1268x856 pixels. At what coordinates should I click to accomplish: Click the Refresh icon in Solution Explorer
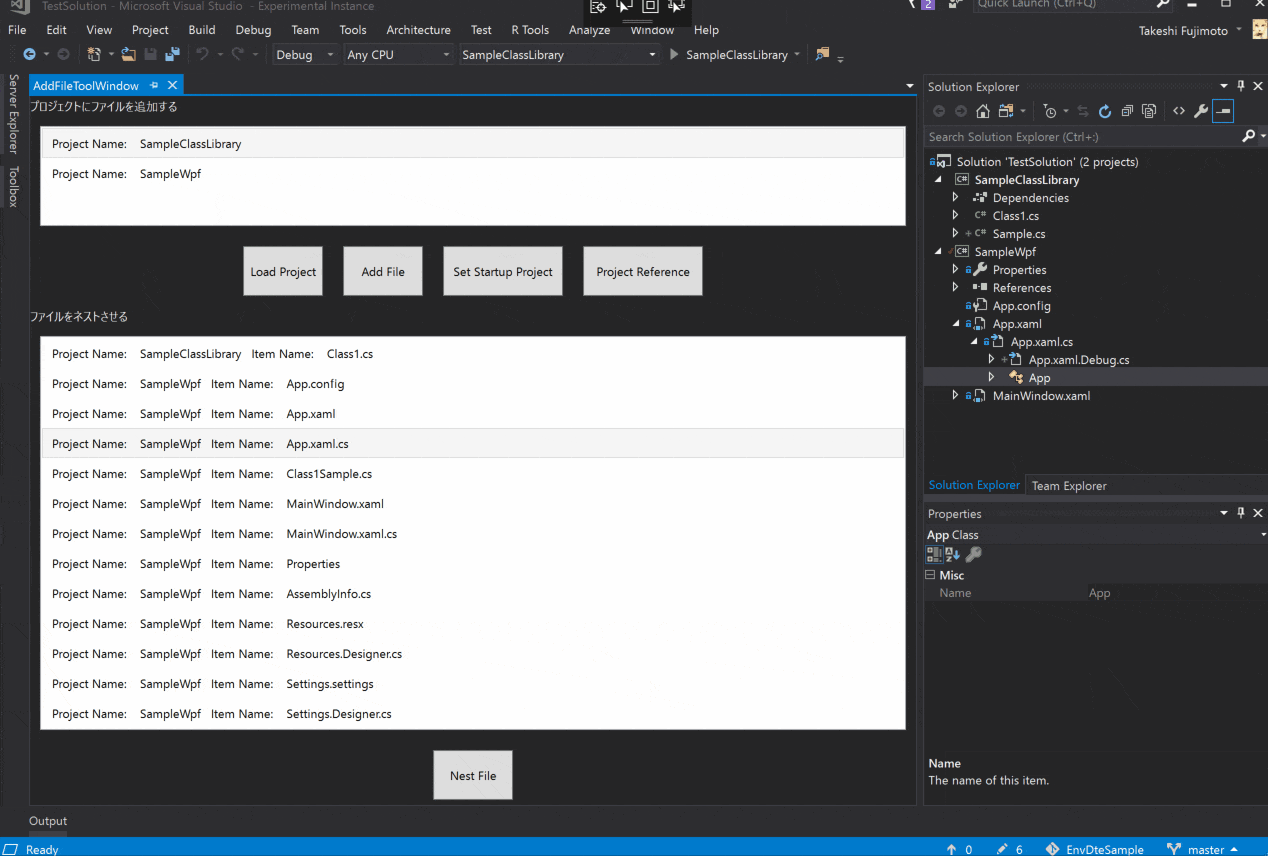(1105, 111)
